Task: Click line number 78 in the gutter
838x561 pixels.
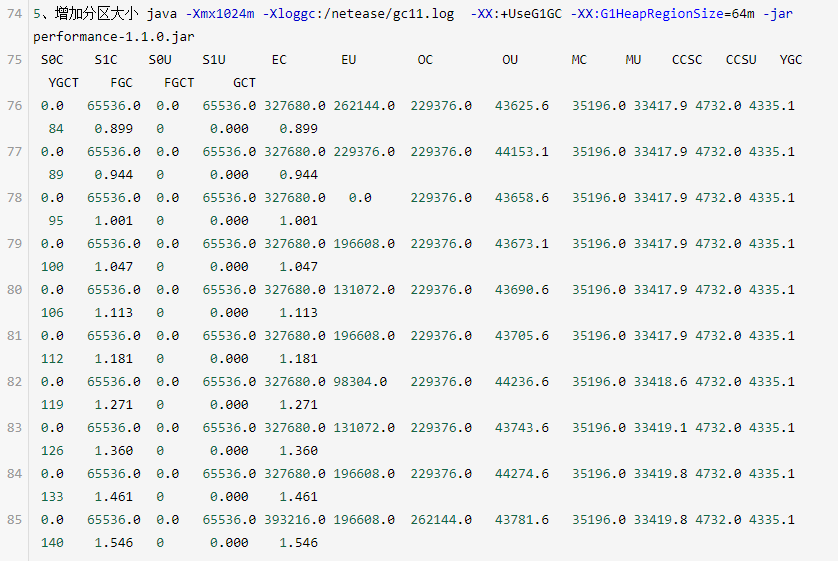Action: [14, 197]
